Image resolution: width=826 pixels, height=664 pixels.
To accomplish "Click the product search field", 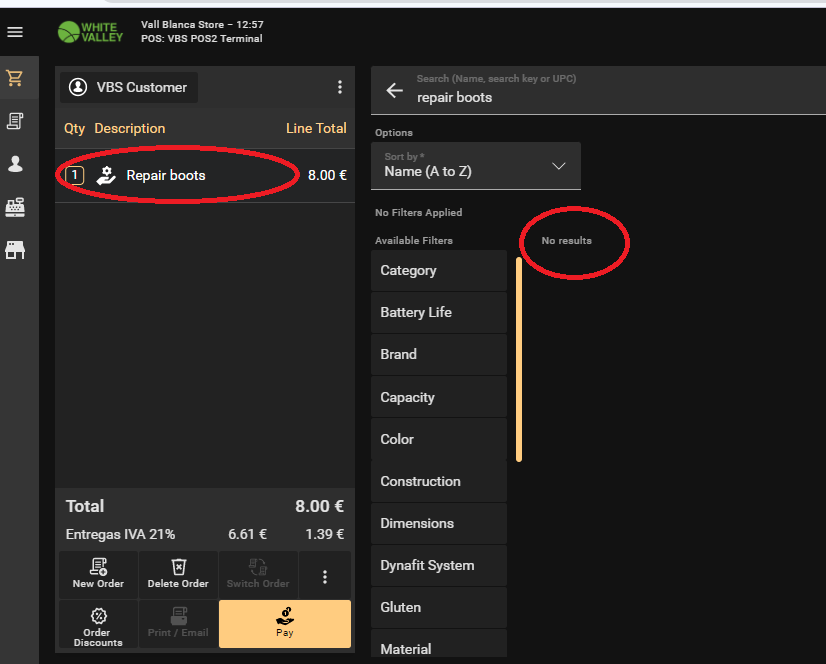I will (600, 97).
